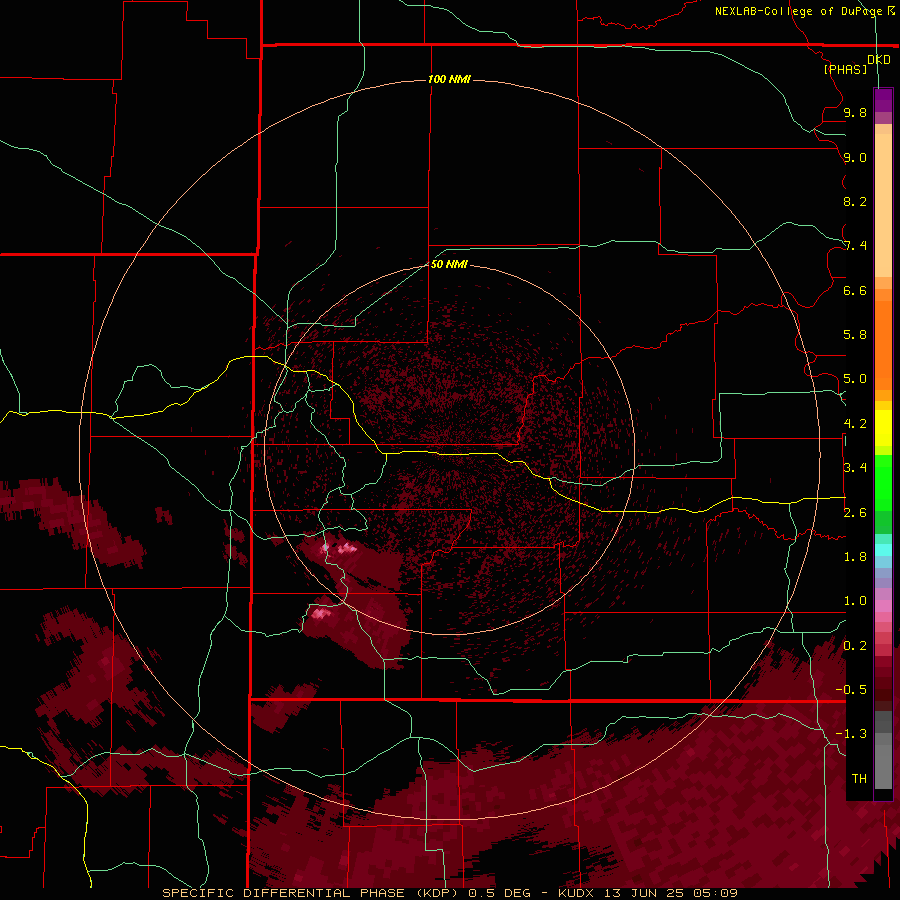The image size is (900, 900).
Task: Pick the light peach color scale segment
Action: coord(883,205)
